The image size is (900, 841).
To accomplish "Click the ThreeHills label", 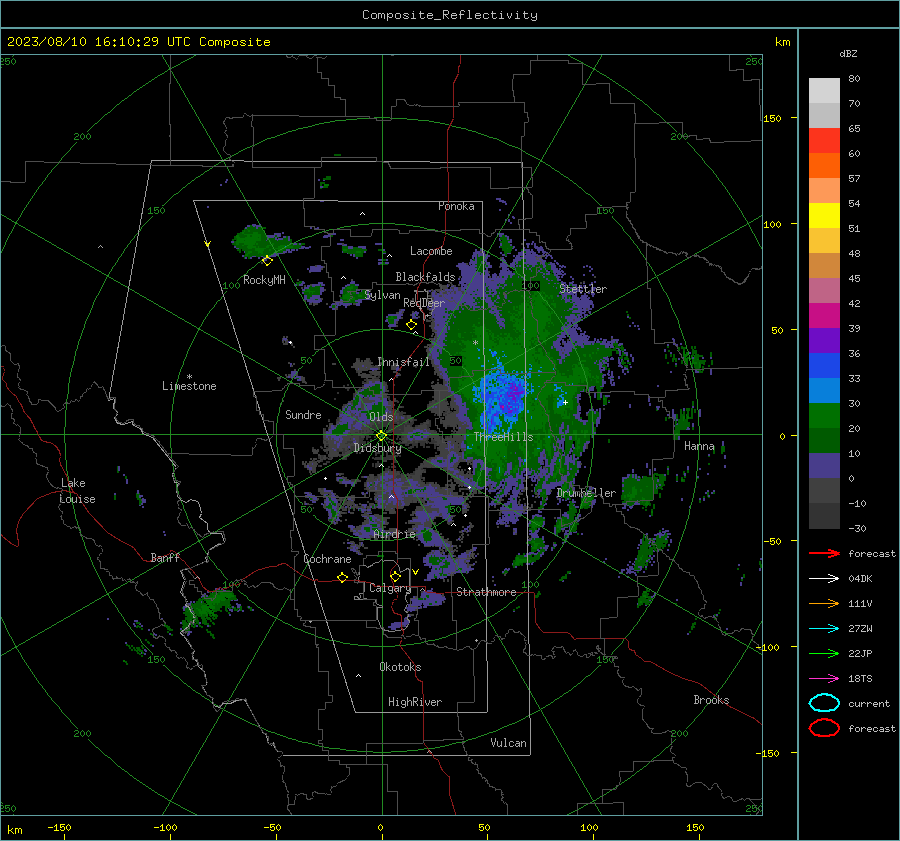I will pyautogui.click(x=503, y=437).
